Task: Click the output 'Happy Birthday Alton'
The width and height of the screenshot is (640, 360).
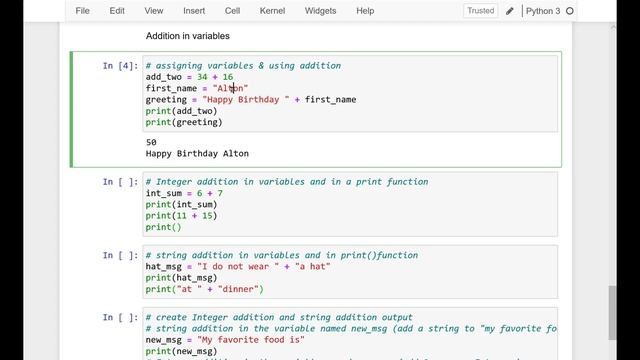Action: point(197,153)
